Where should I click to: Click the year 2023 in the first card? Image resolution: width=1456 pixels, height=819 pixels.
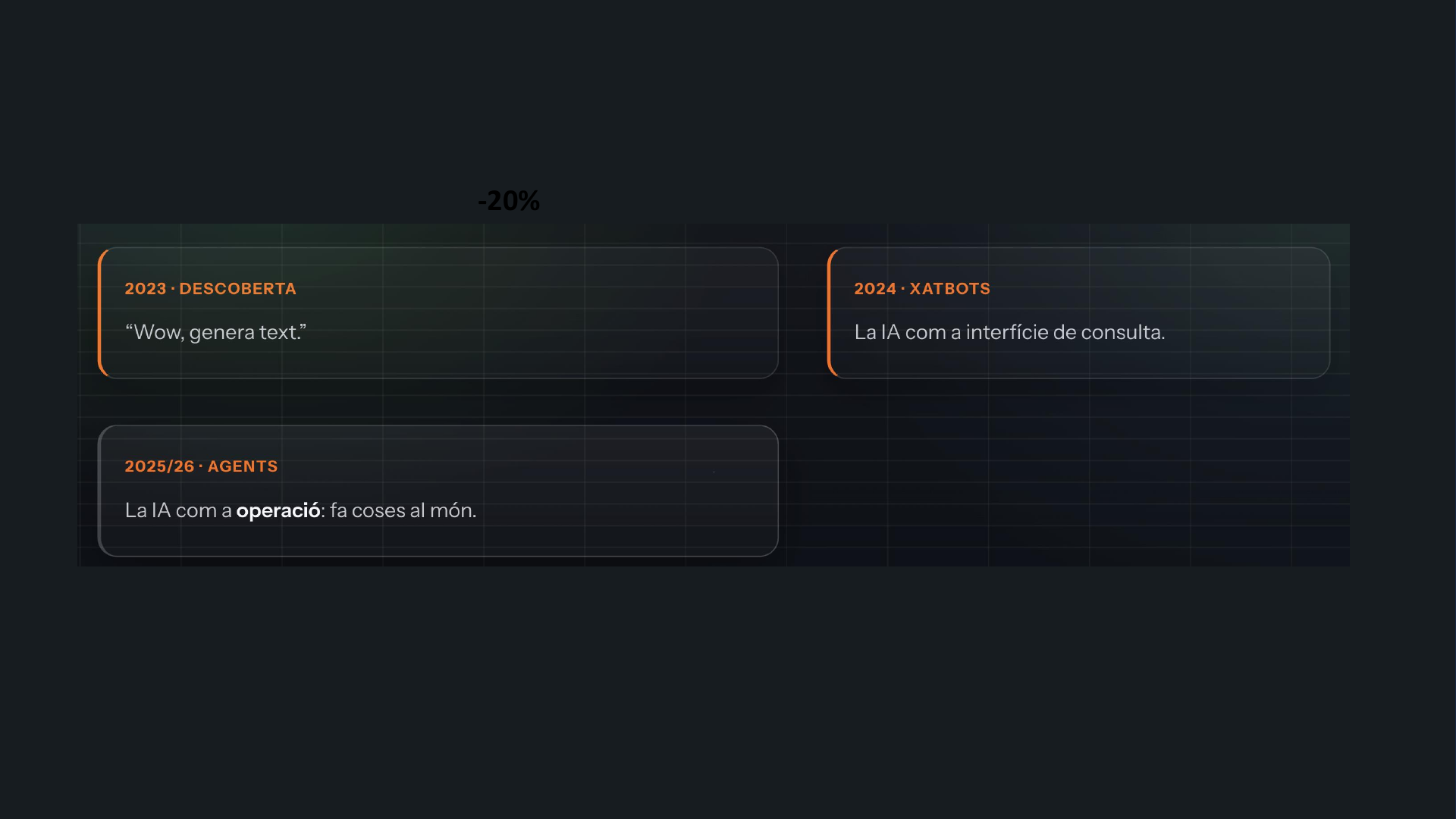146,289
